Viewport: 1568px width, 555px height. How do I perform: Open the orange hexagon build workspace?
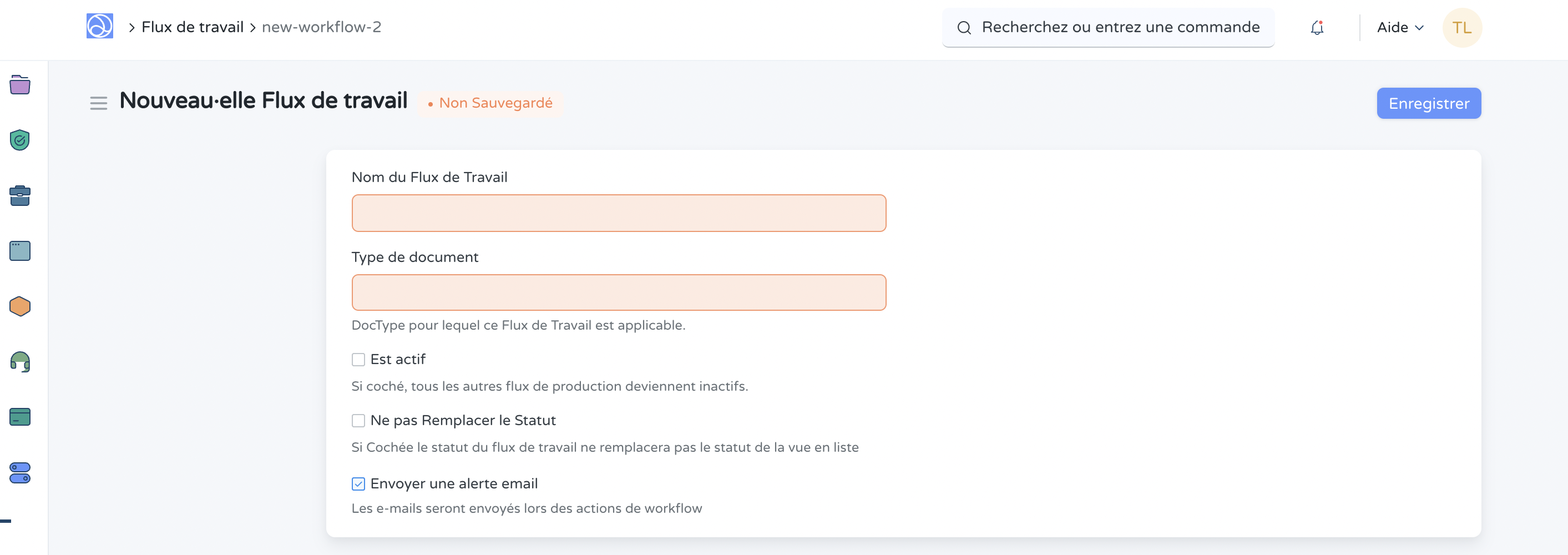(x=19, y=306)
